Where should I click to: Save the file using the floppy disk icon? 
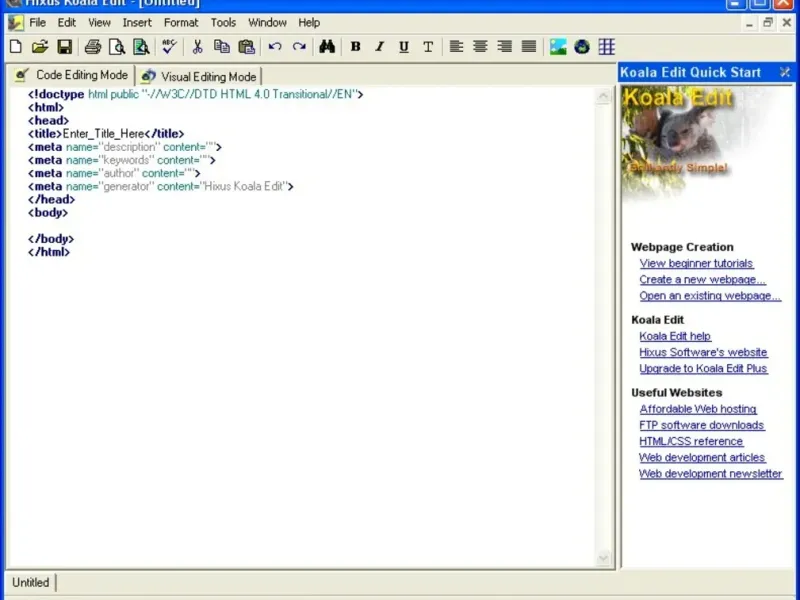coord(64,46)
